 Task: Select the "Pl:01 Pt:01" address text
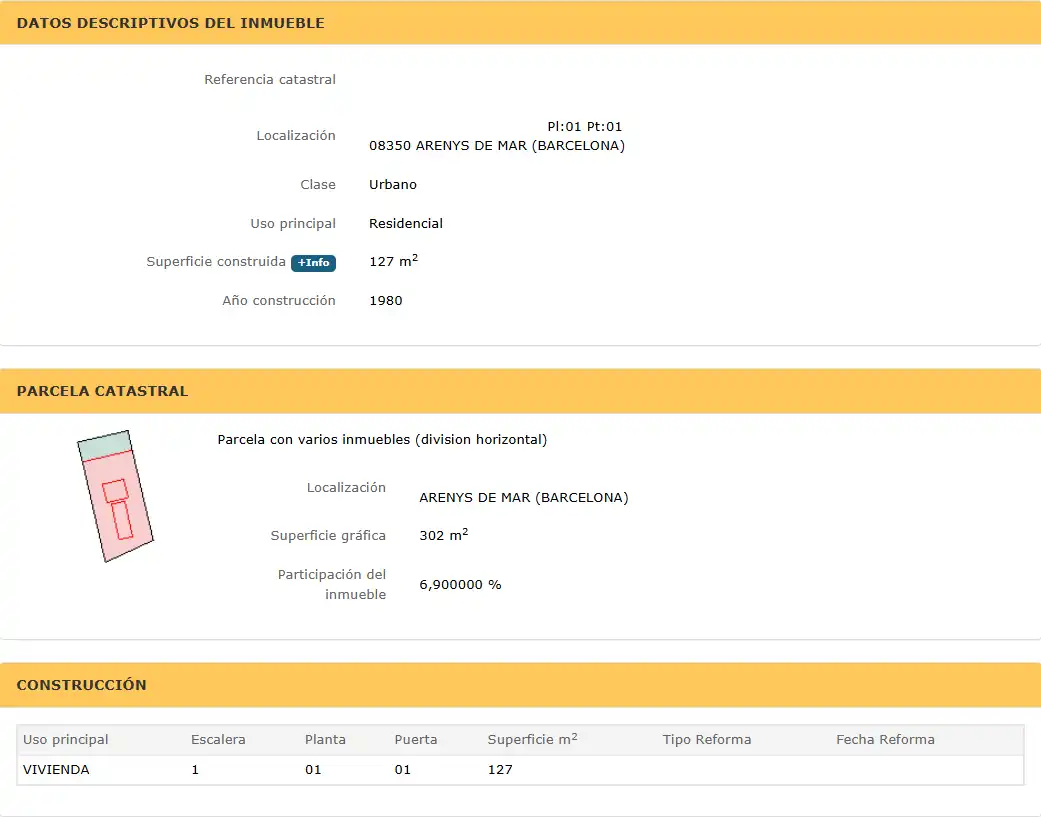584,126
